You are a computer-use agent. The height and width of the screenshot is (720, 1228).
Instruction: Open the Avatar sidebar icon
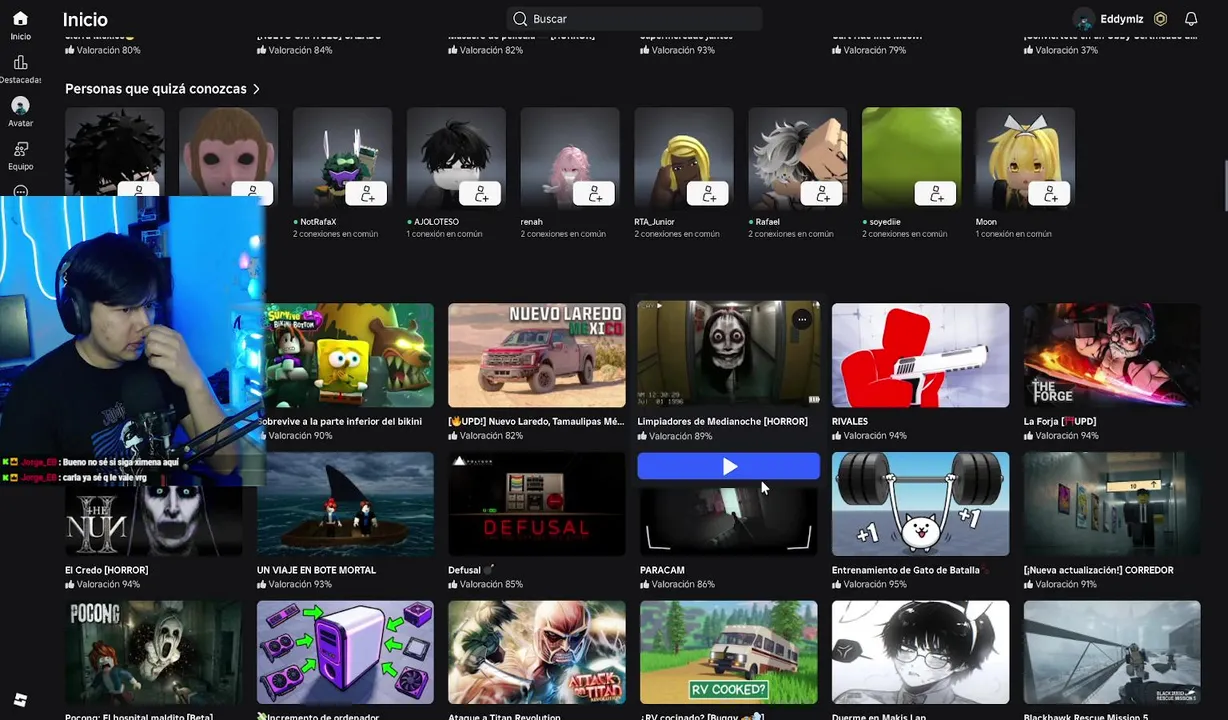click(x=20, y=106)
